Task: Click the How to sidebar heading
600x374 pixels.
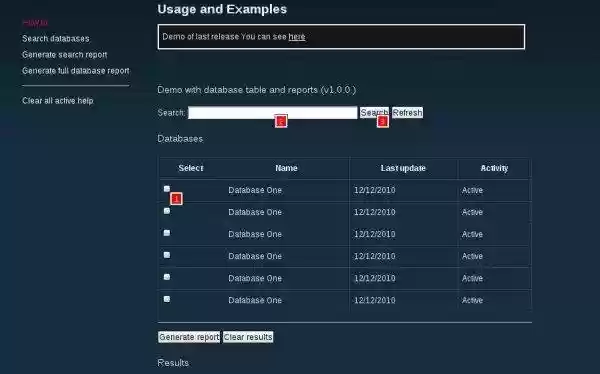Action: pyautogui.click(x=35, y=23)
